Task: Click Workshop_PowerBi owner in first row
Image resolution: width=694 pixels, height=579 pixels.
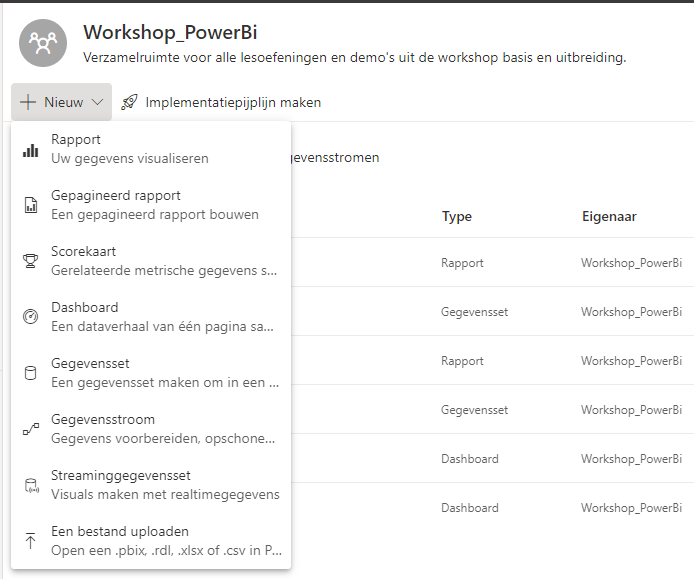Action: 631,263
